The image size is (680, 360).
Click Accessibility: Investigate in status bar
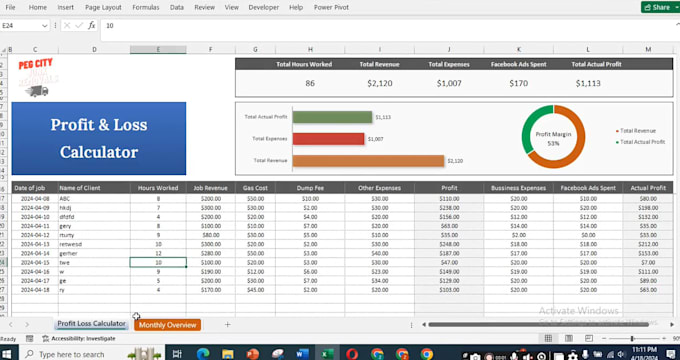(x=79, y=338)
